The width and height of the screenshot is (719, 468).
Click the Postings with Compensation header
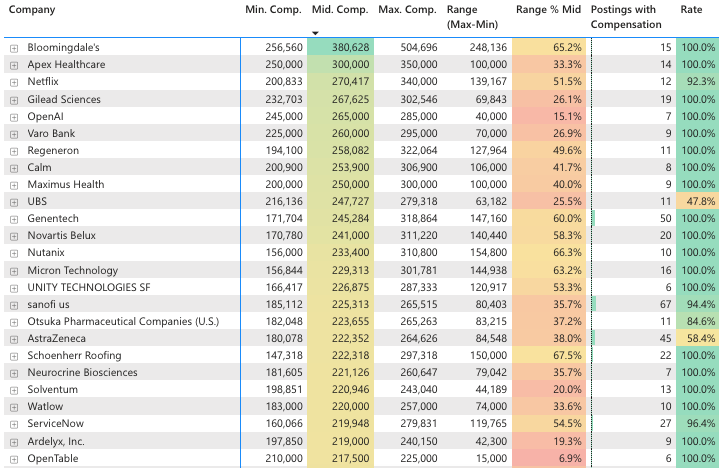(624, 16)
